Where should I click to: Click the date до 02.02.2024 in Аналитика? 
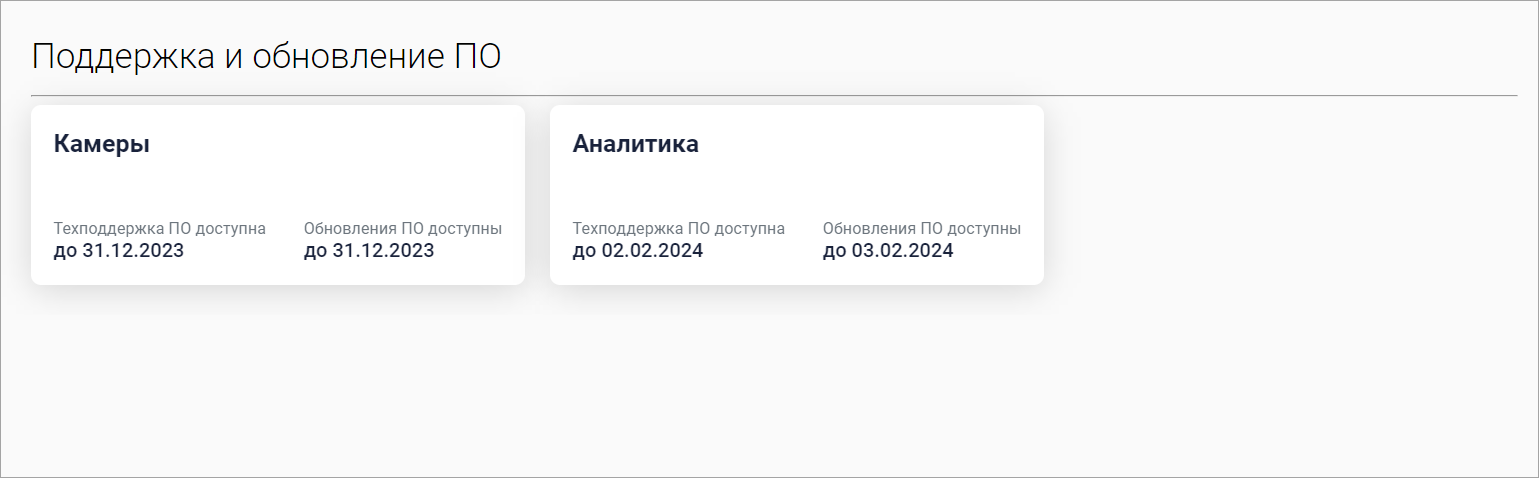coord(638,250)
